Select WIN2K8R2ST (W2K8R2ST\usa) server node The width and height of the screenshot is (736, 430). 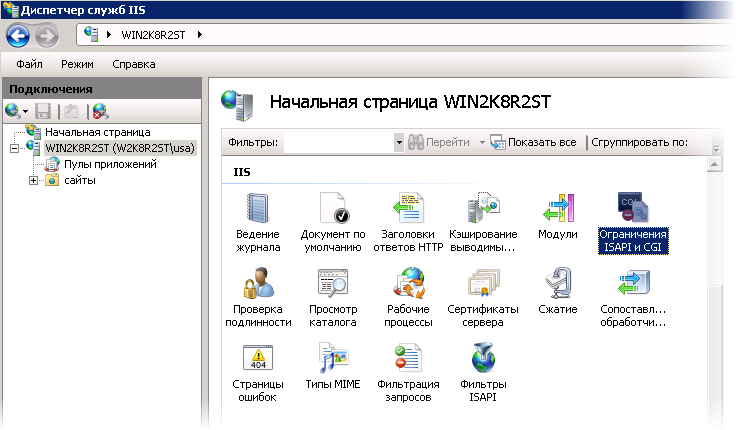tap(120, 148)
